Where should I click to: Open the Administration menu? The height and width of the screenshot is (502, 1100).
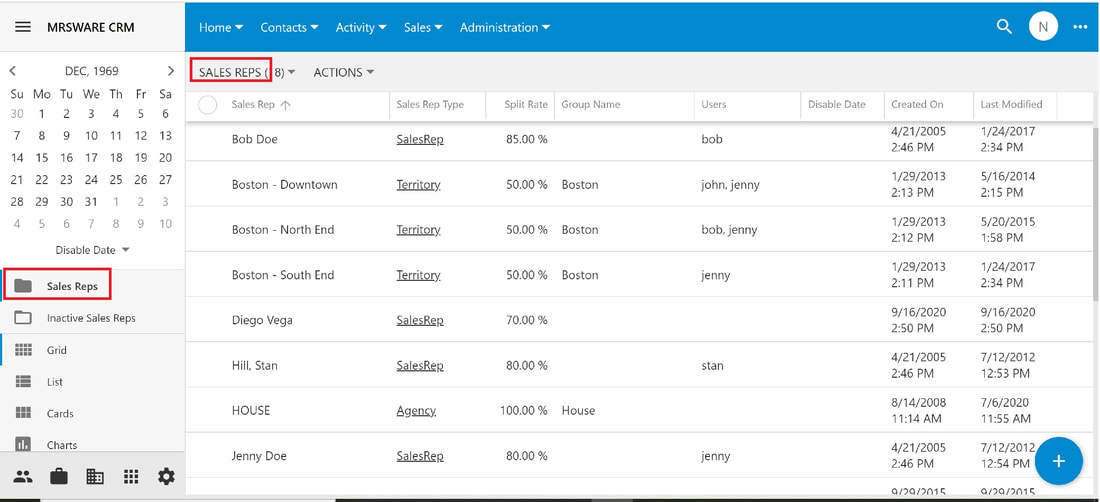[505, 27]
